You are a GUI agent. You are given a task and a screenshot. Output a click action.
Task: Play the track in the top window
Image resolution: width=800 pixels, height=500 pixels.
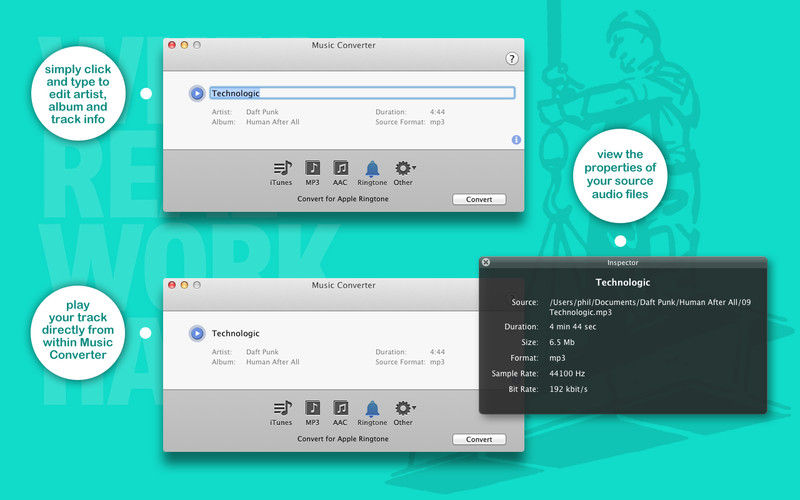197,93
